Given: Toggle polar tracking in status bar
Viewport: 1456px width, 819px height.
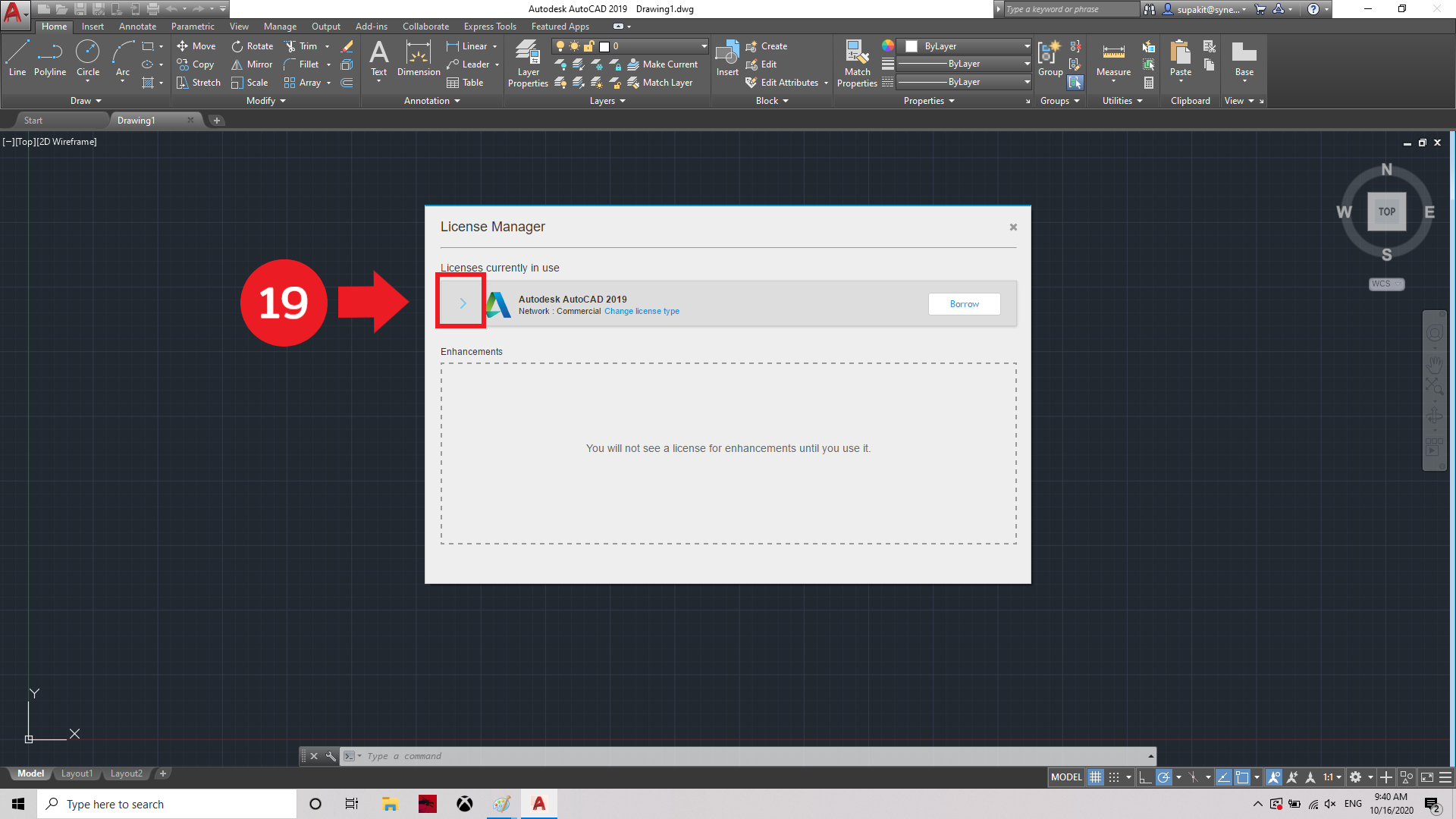Looking at the screenshot, I should [x=1164, y=777].
